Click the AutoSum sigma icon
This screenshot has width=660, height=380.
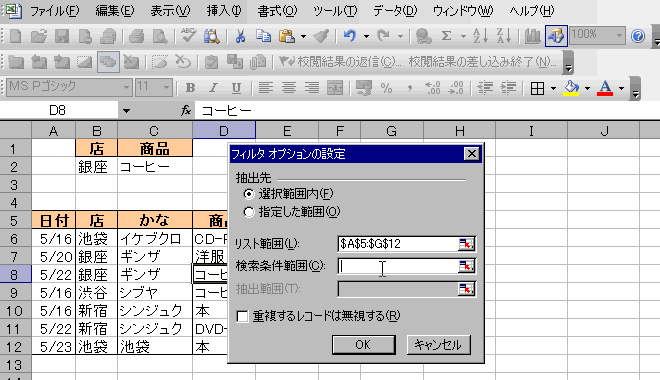[x=447, y=36]
